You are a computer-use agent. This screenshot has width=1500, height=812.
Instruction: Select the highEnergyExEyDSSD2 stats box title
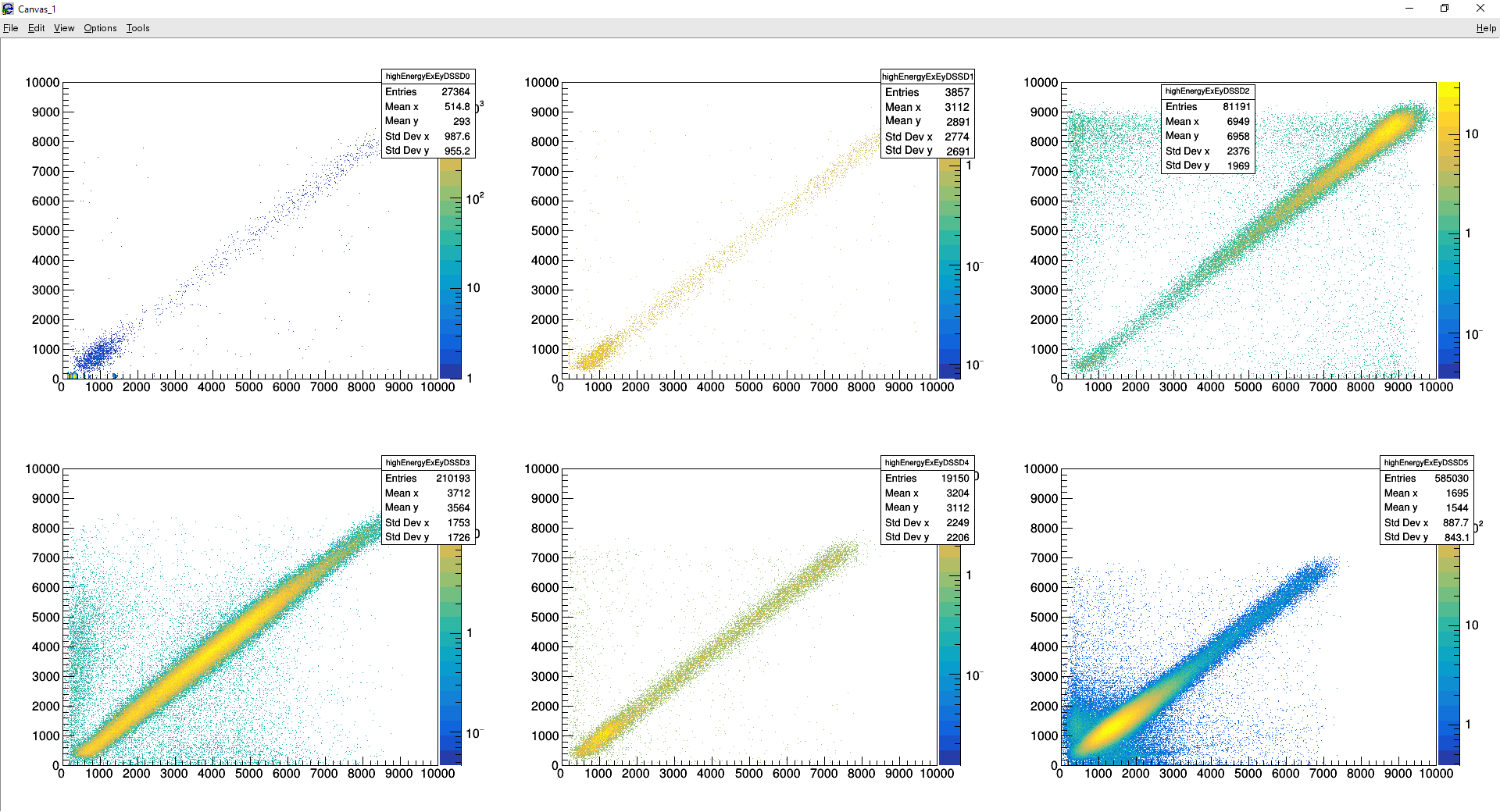[1207, 91]
